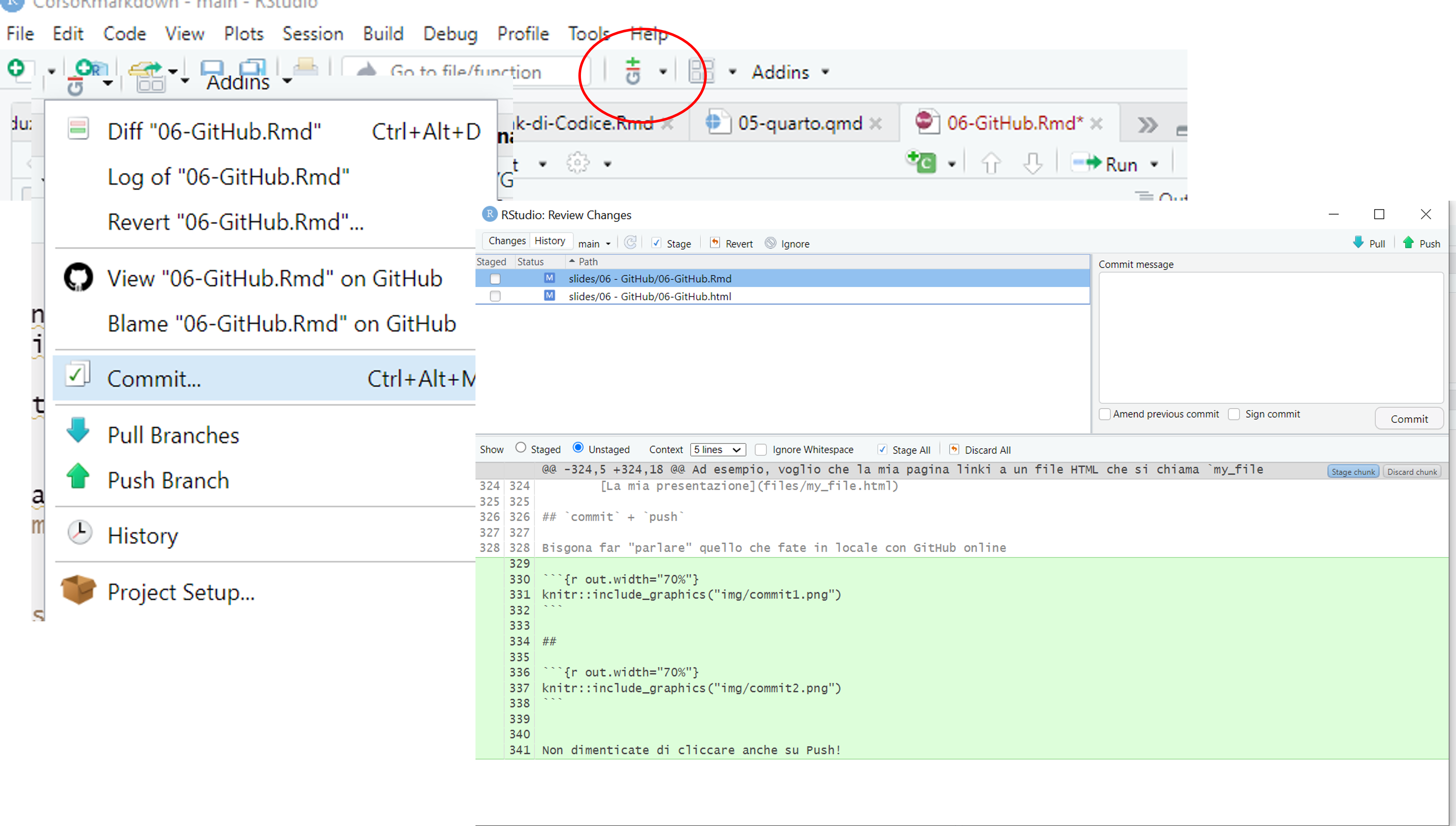Click the Ignore button

(x=787, y=244)
